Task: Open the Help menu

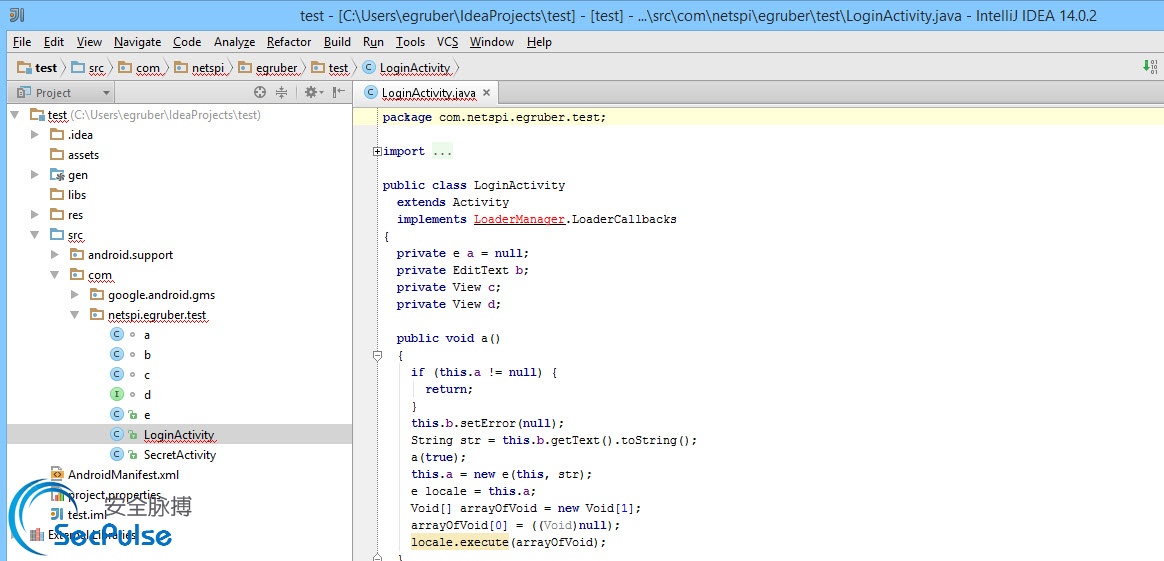Action: pyautogui.click(x=539, y=42)
